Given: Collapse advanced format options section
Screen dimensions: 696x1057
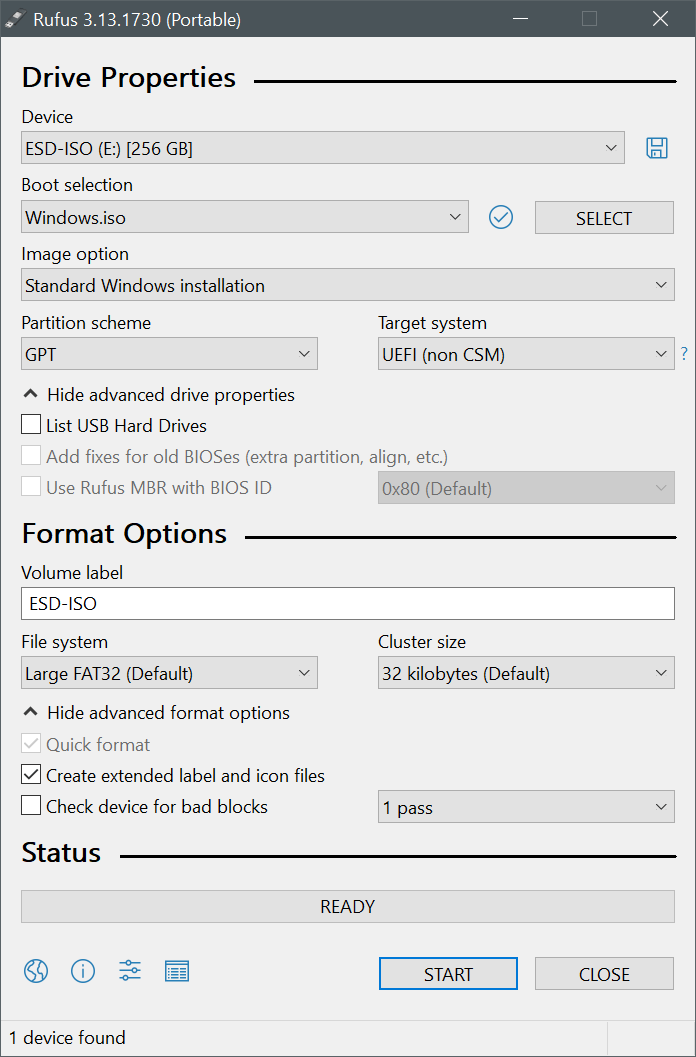Looking at the screenshot, I should click(158, 713).
